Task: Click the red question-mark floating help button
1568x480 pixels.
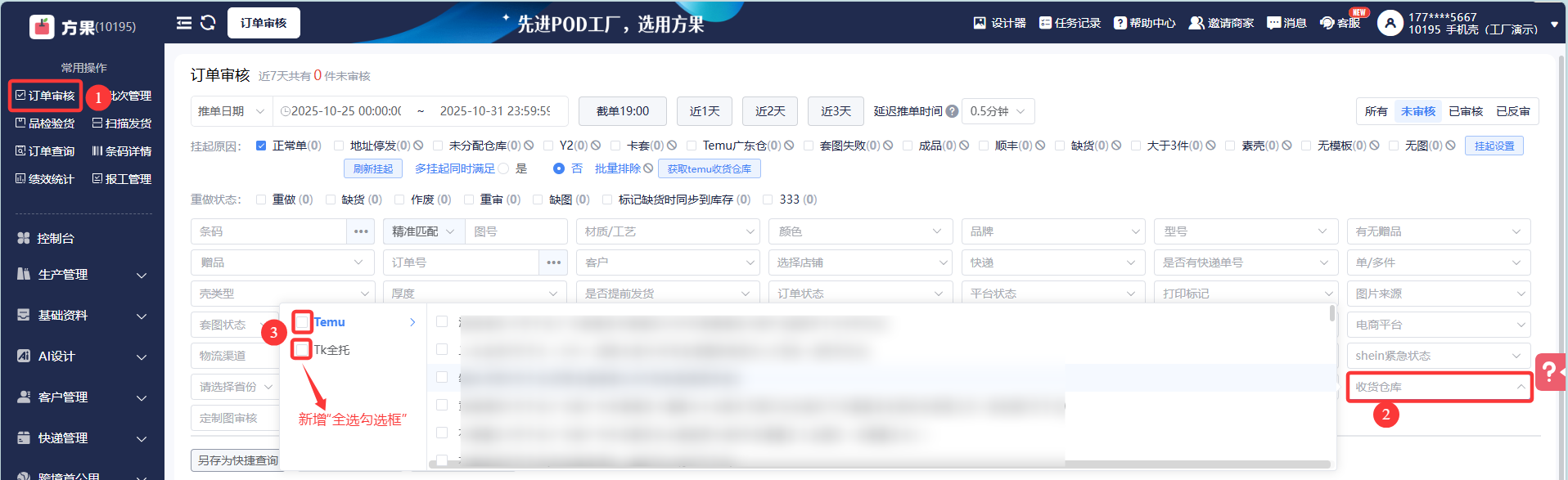Action: pyautogui.click(x=1550, y=372)
